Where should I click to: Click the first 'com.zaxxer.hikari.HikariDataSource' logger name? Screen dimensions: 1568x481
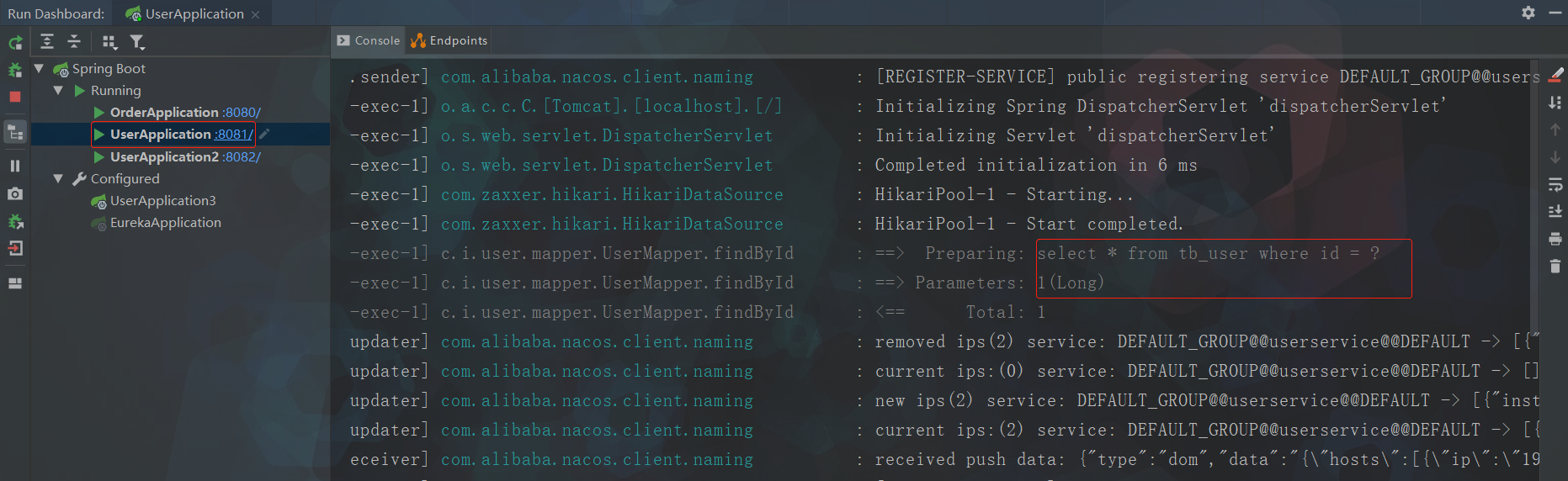click(612, 194)
